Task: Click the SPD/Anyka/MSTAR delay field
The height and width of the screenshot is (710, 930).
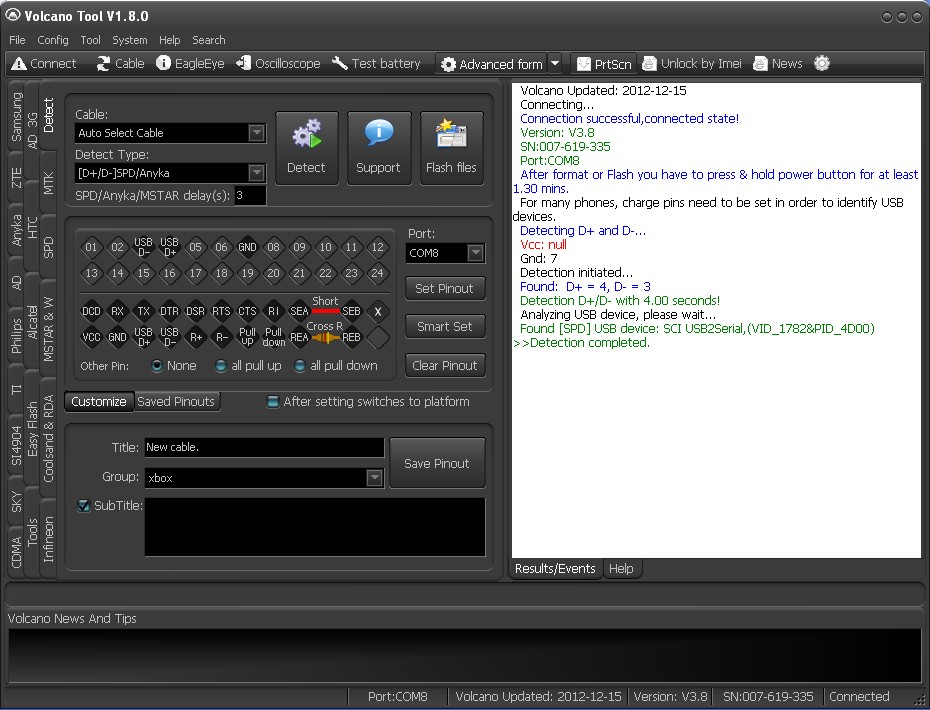Action: (250, 196)
